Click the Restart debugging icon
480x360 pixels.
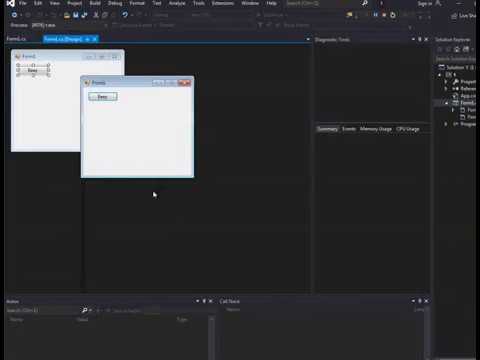[x=393, y=15]
